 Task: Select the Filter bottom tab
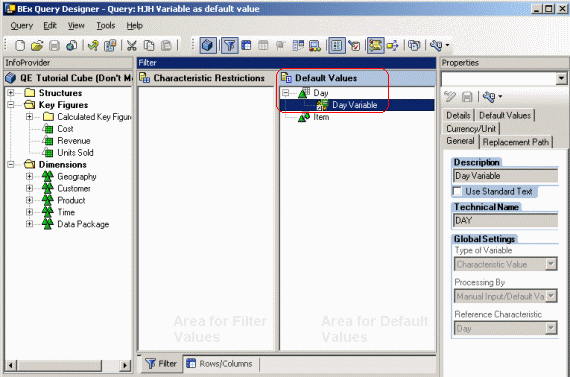pyautogui.click(x=161, y=364)
